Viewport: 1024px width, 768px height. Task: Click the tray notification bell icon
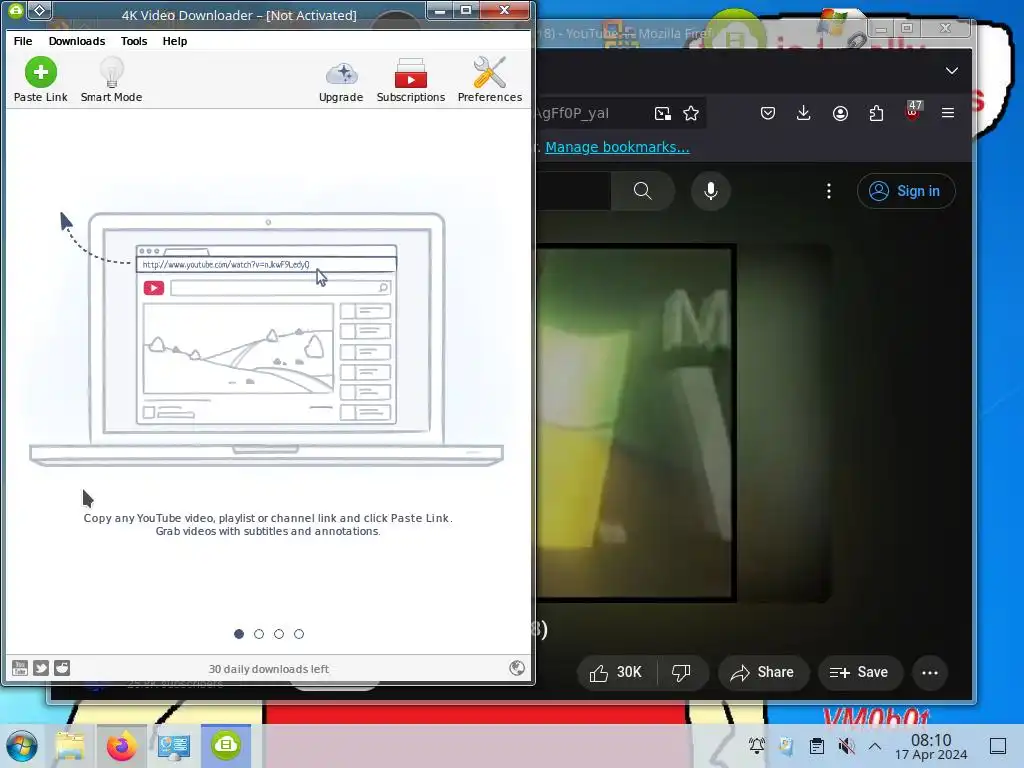click(x=757, y=746)
